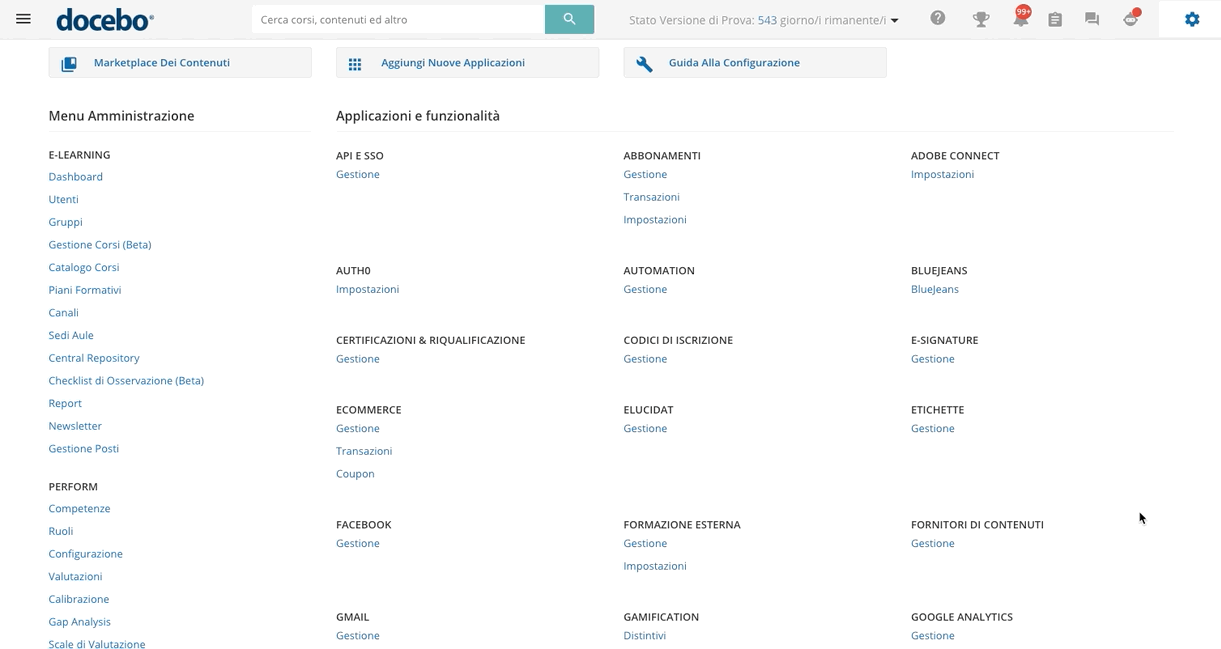Open the gamification trophy icon
This screenshot has height=649, width=1221.
(x=980, y=19)
